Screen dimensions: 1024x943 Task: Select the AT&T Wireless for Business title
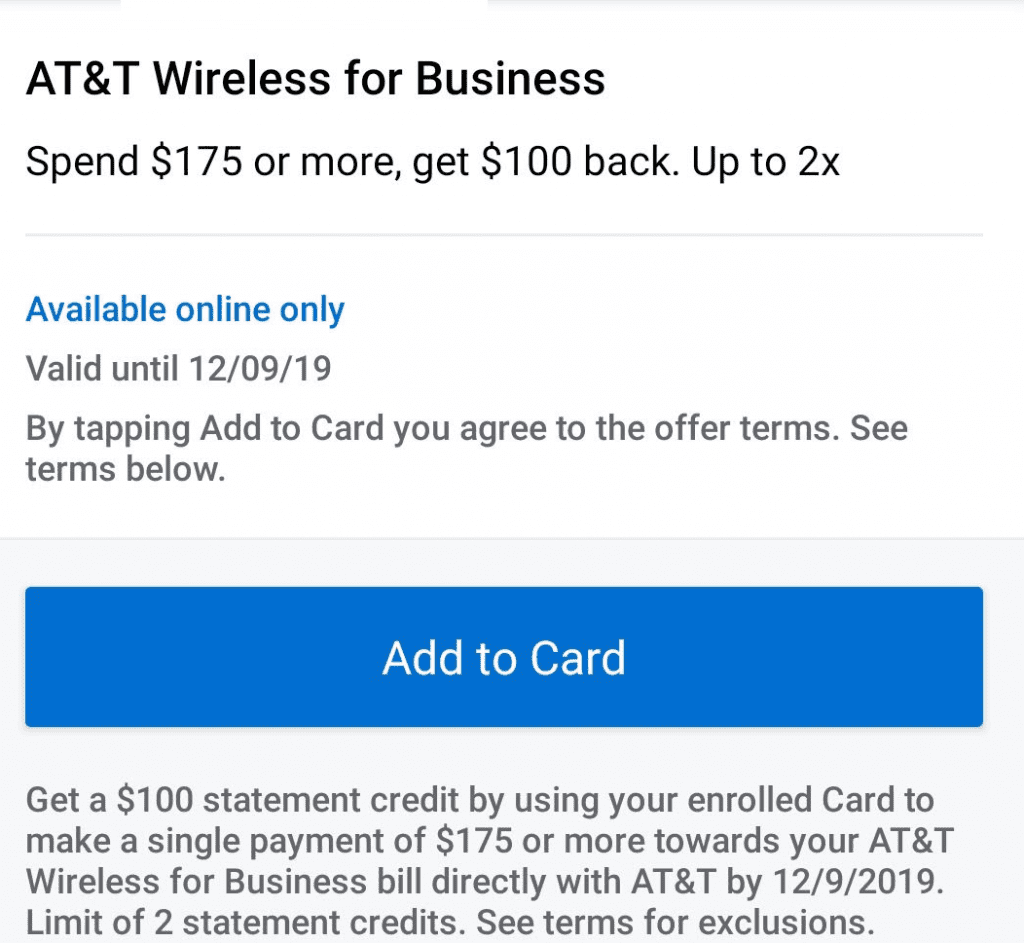315,79
